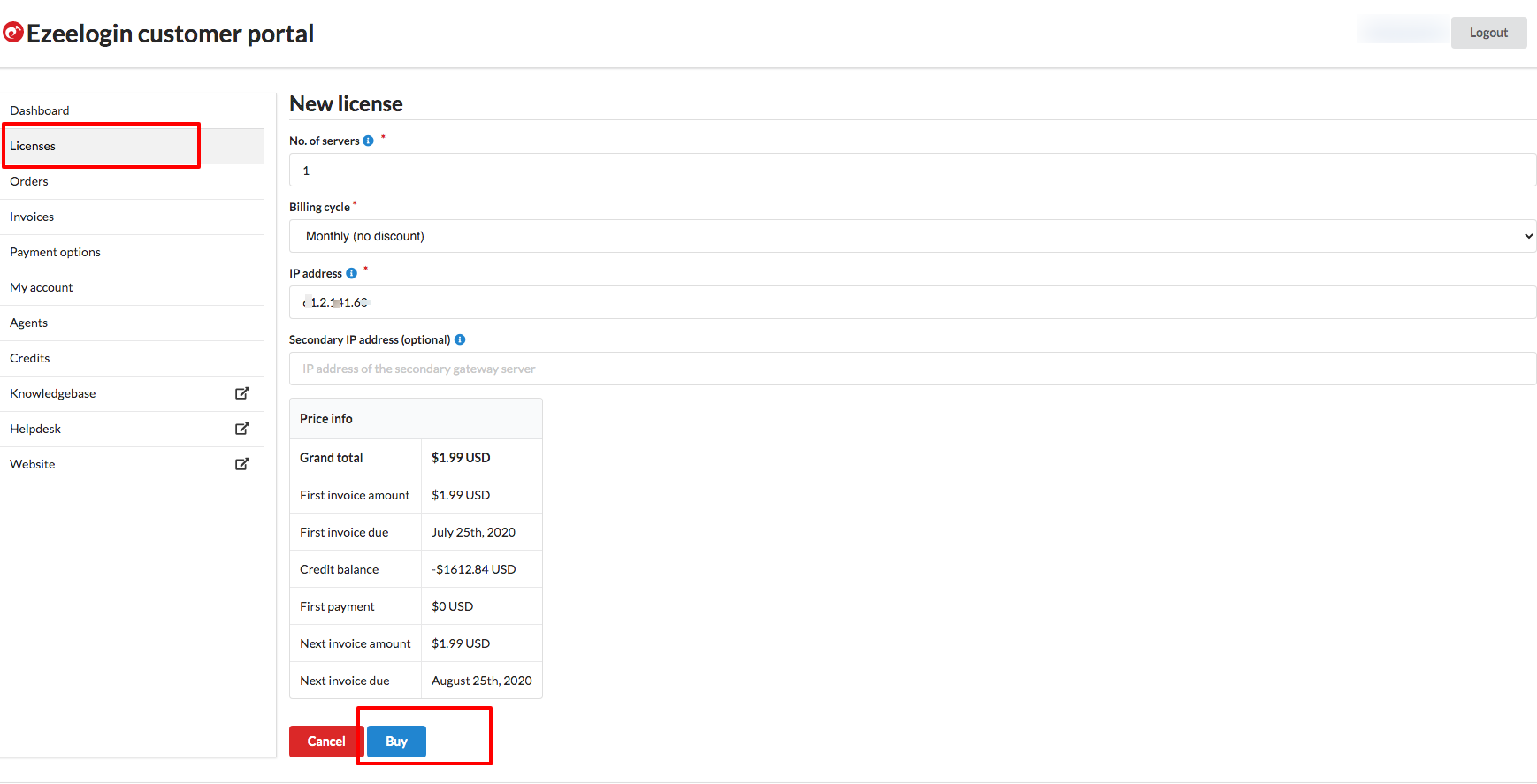Go to My account
The height and width of the screenshot is (784, 1537).
point(42,287)
